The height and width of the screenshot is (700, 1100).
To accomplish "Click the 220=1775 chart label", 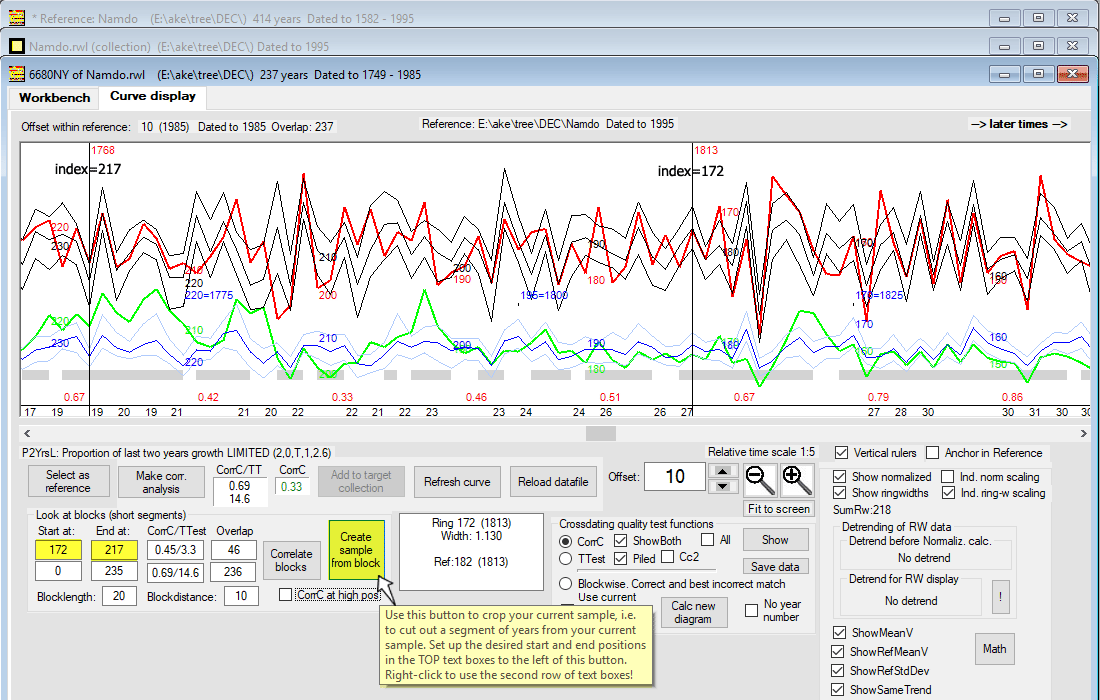I will coord(209,295).
